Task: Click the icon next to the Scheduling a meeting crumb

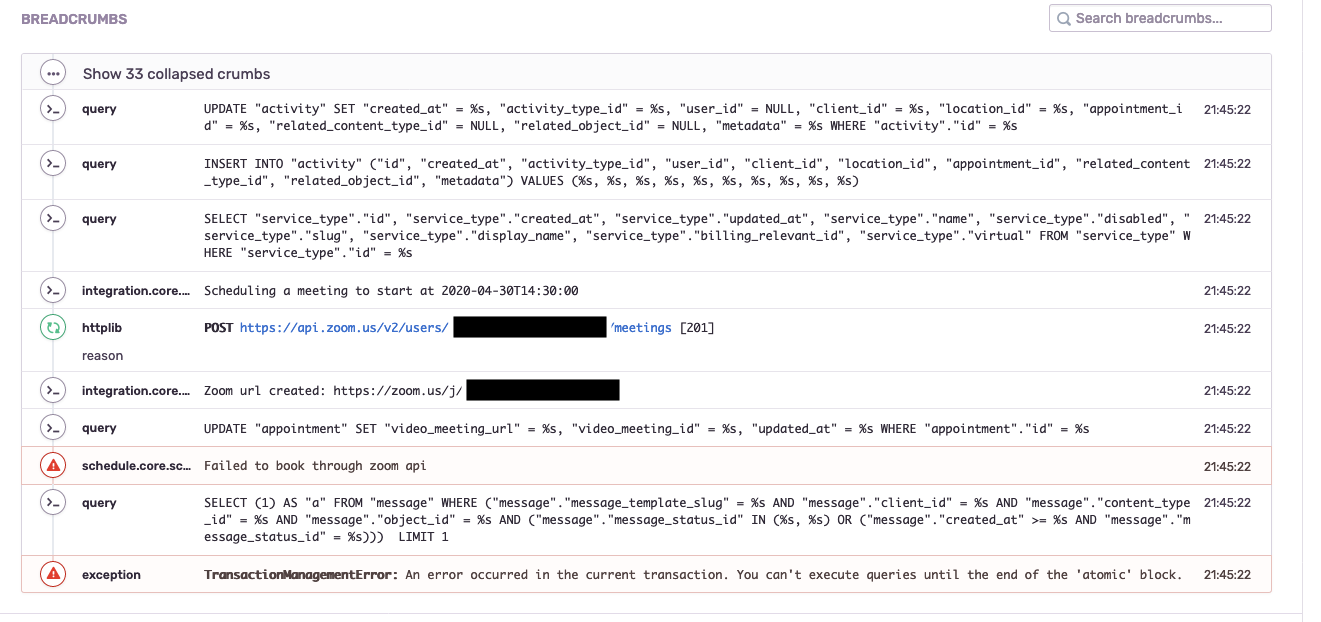Action: point(53,290)
